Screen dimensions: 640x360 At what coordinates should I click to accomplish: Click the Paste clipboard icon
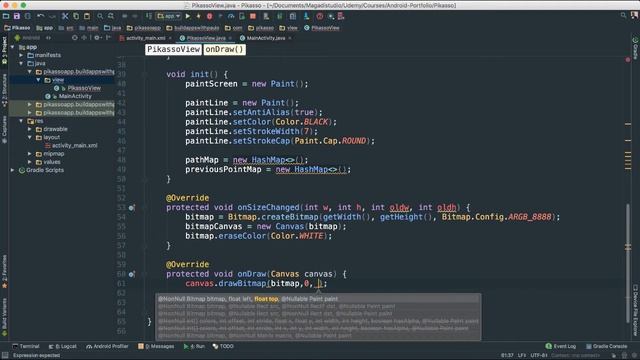(87, 16)
